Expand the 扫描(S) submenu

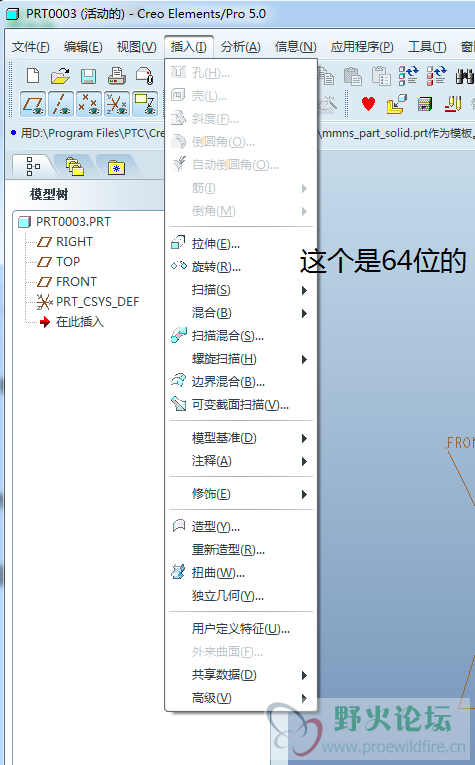click(241, 290)
